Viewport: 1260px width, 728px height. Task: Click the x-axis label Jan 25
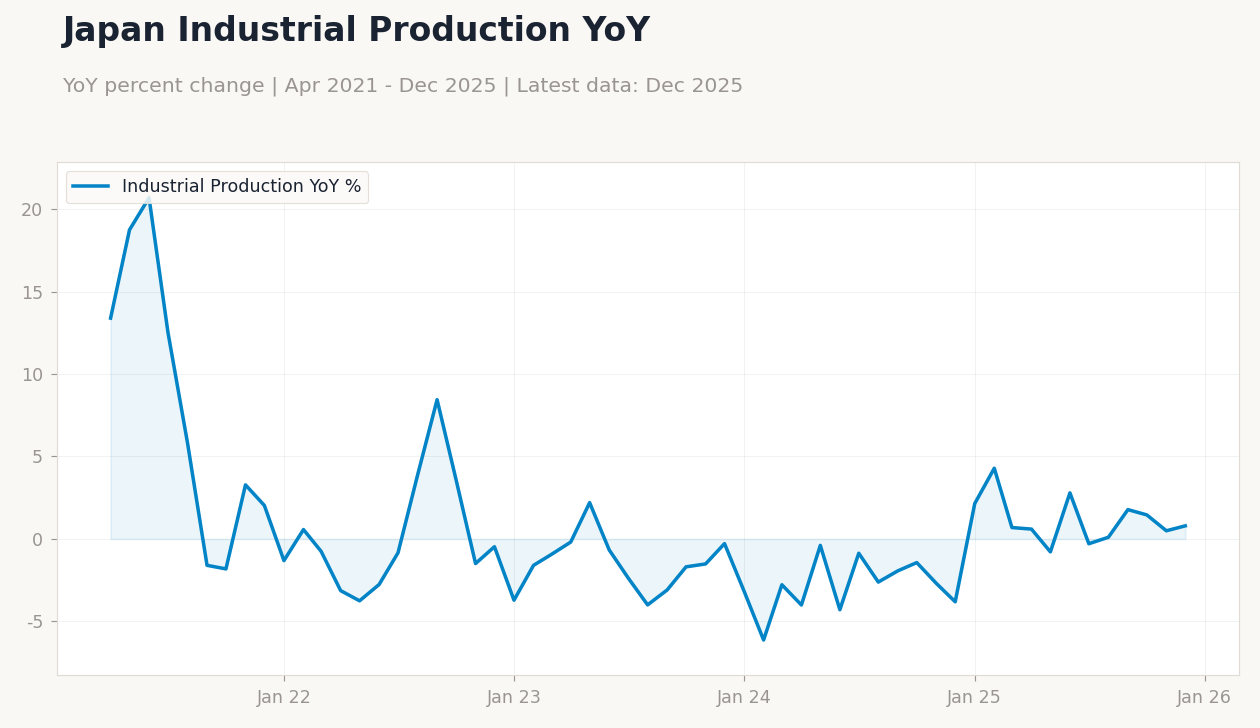pyautogui.click(x=974, y=698)
